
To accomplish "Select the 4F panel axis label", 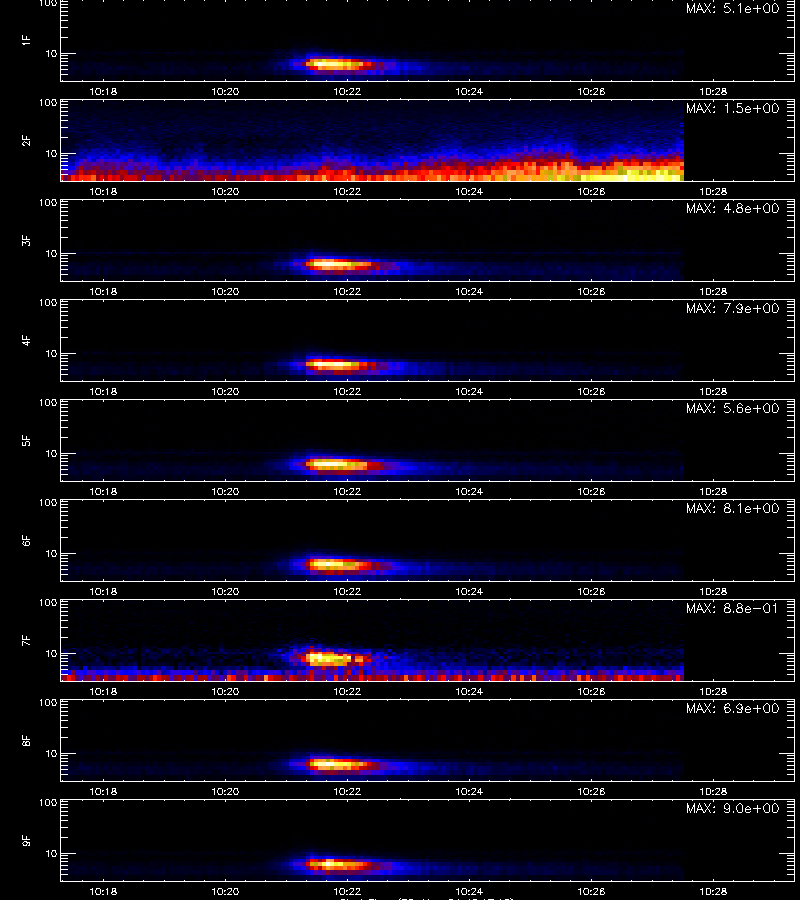I will (x=26, y=340).
